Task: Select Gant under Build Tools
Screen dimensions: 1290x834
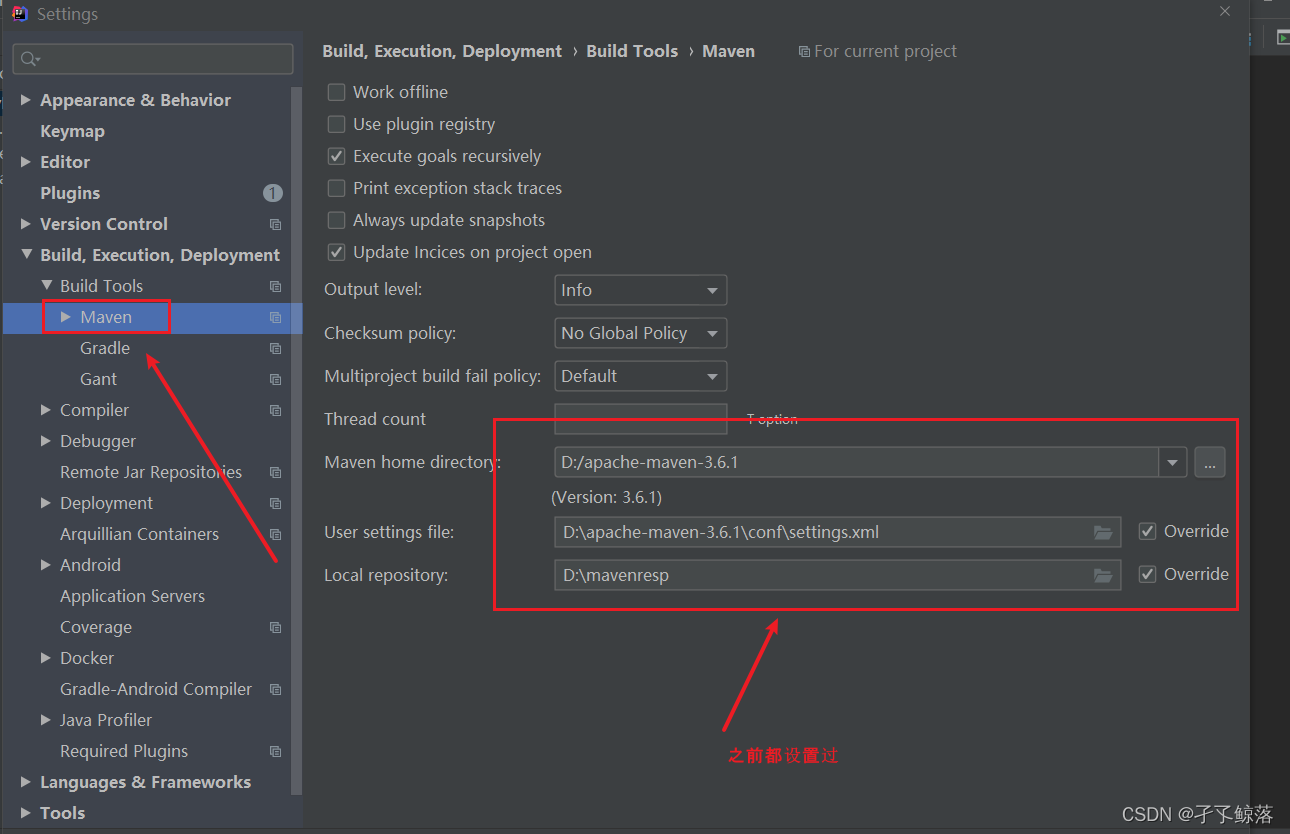Action: click(x=98, y=379)
